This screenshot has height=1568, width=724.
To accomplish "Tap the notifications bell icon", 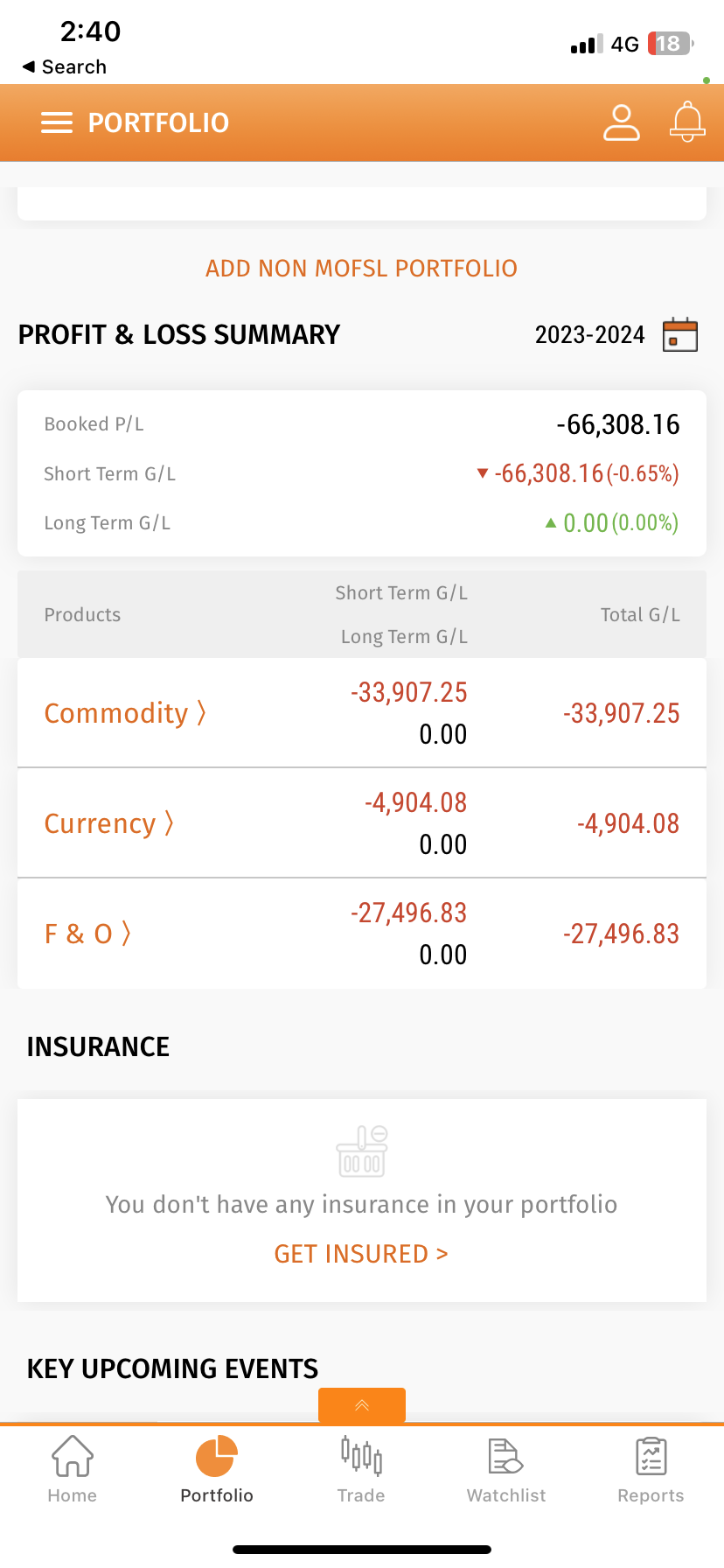I will 687,122.
